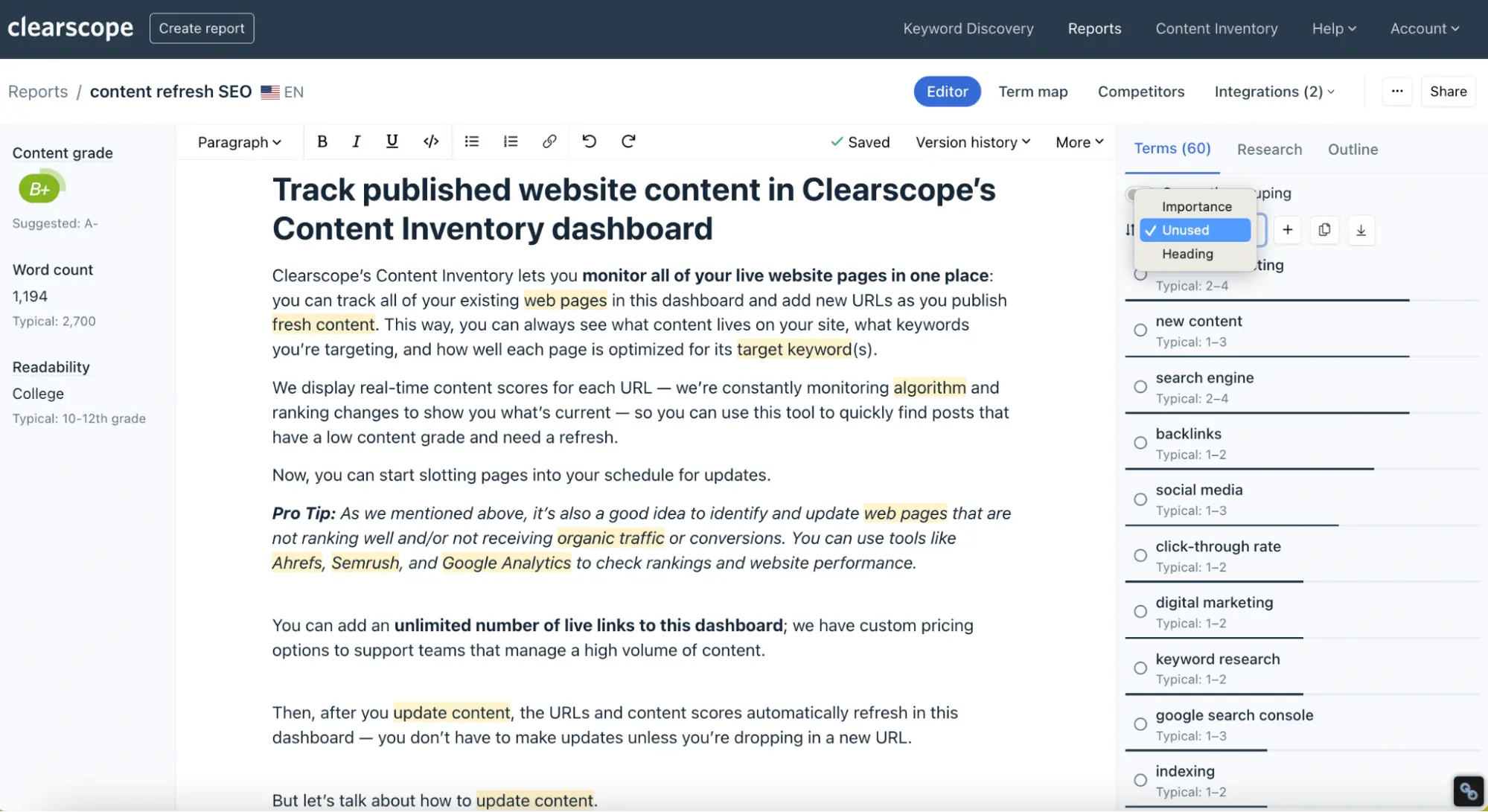Image resolution: width=1488 pixels, height=812 pixels.
Task: Select the Heading filter option
Action: point(1187,254)
